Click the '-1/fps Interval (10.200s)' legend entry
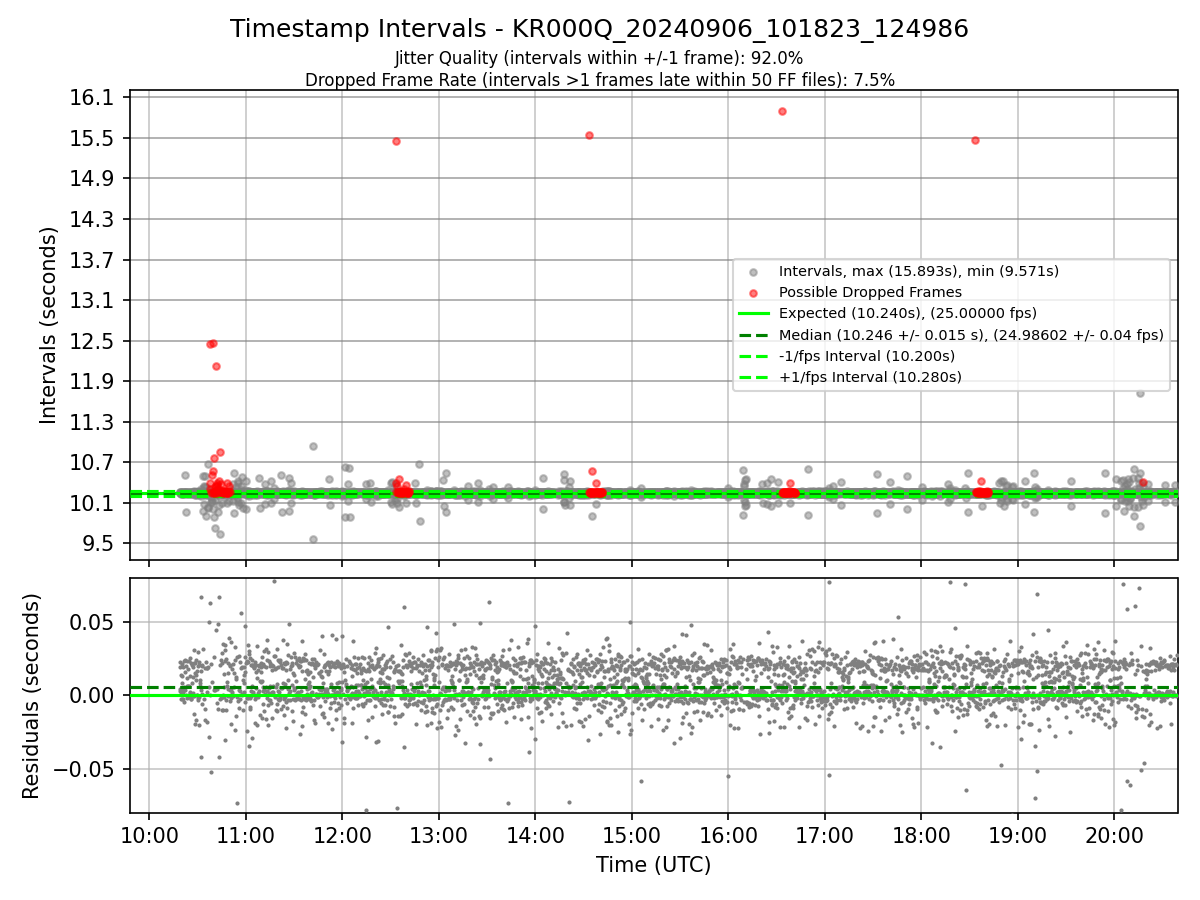 point(866,356)
